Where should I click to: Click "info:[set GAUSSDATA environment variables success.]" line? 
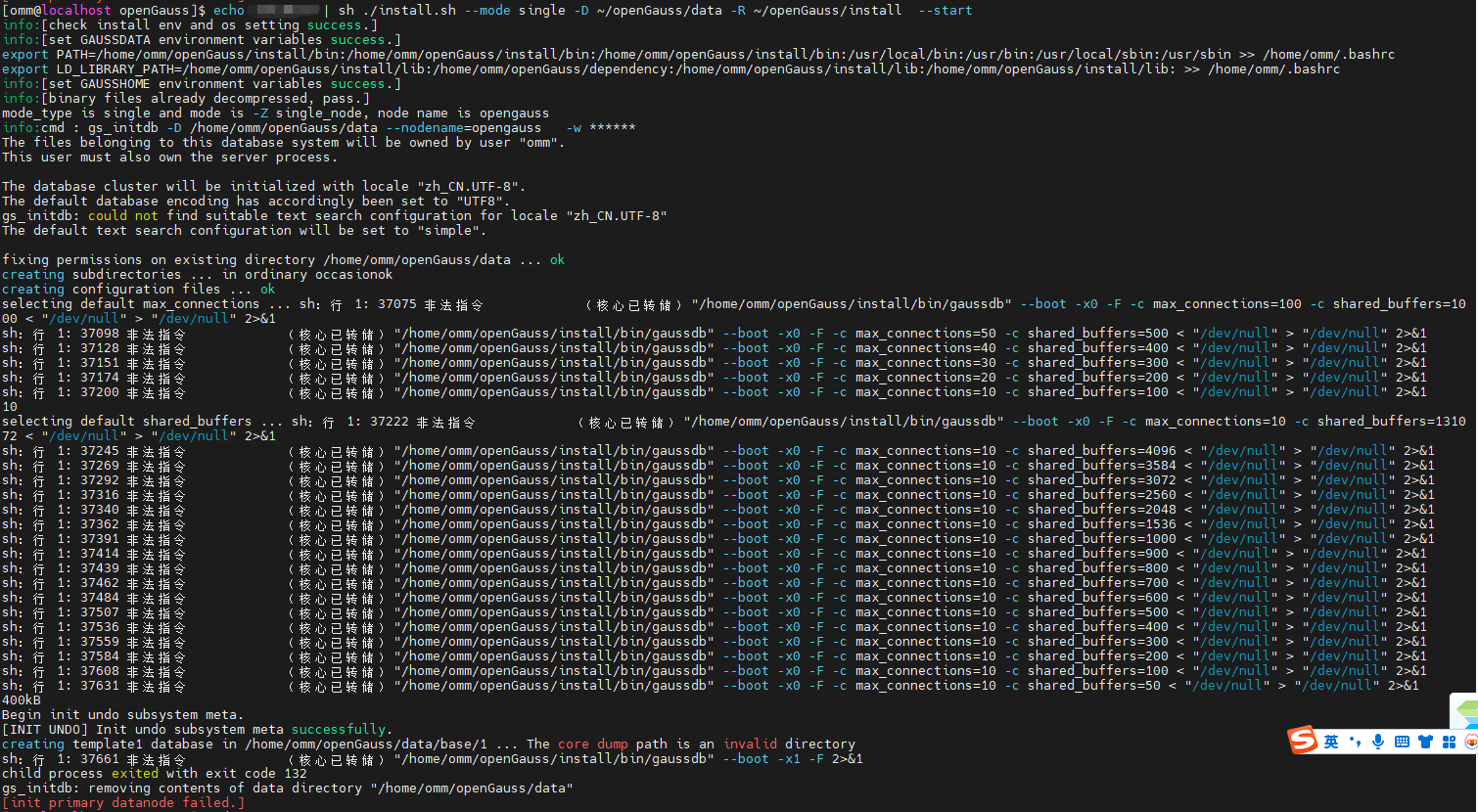click(x=202, y=39)
